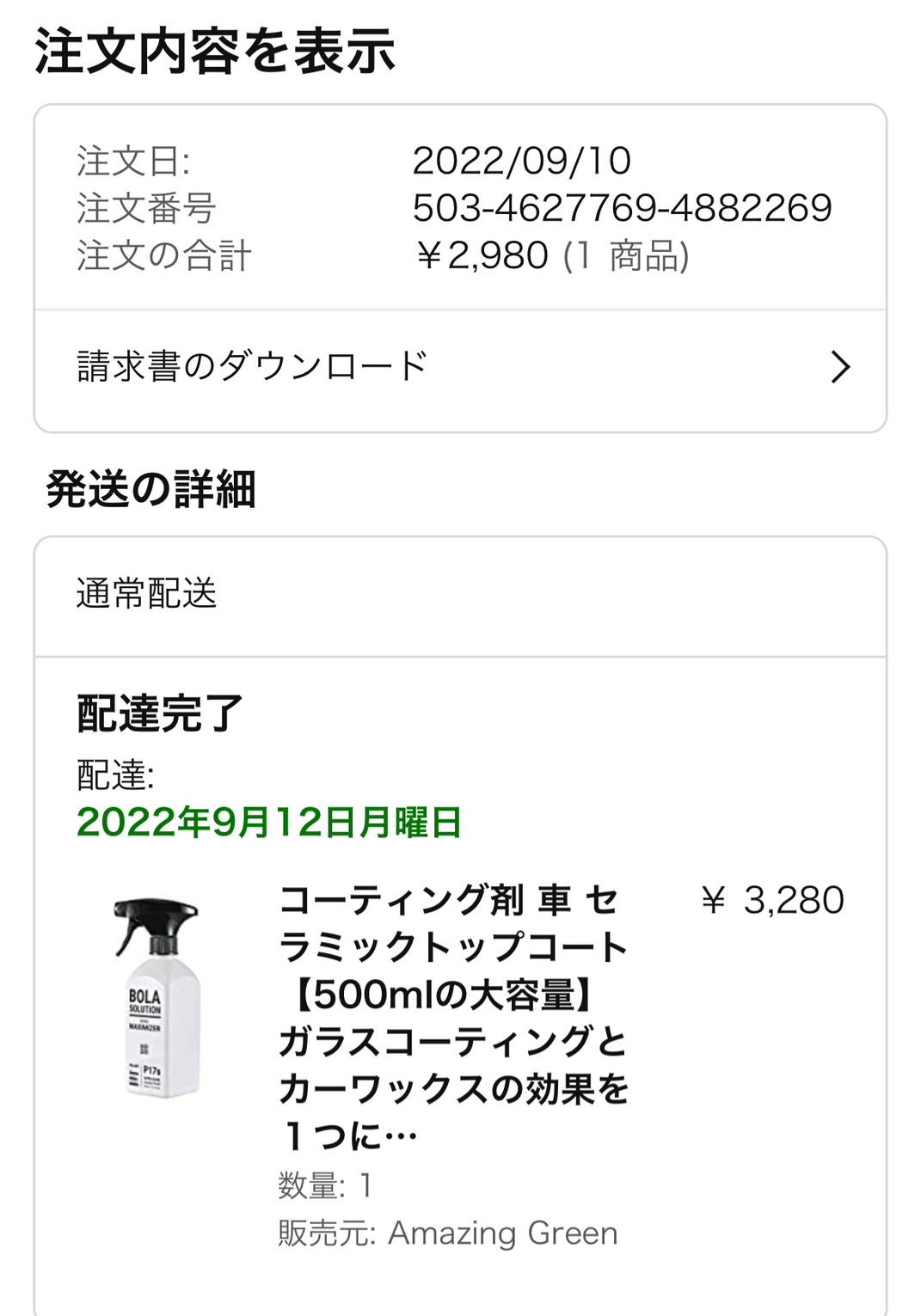Tap the 数量: 1 quantity text
Viewport: 921px width, 1316px height.
pyautogui.click(x=325, y=1185)
